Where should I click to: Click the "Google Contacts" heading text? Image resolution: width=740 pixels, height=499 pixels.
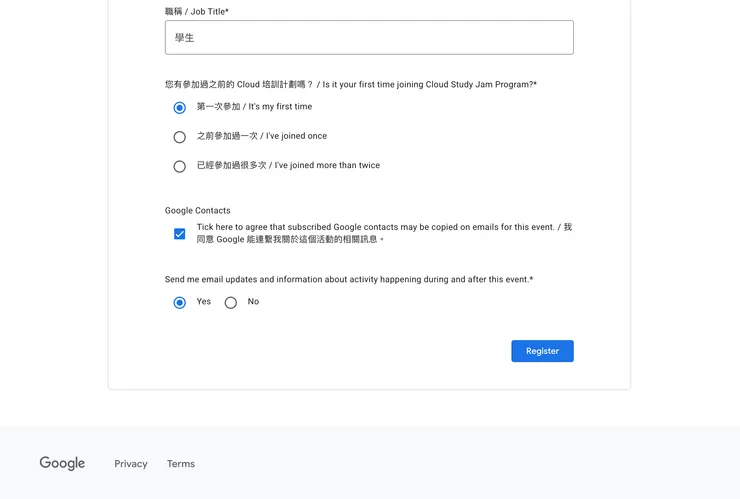[198, 211]
